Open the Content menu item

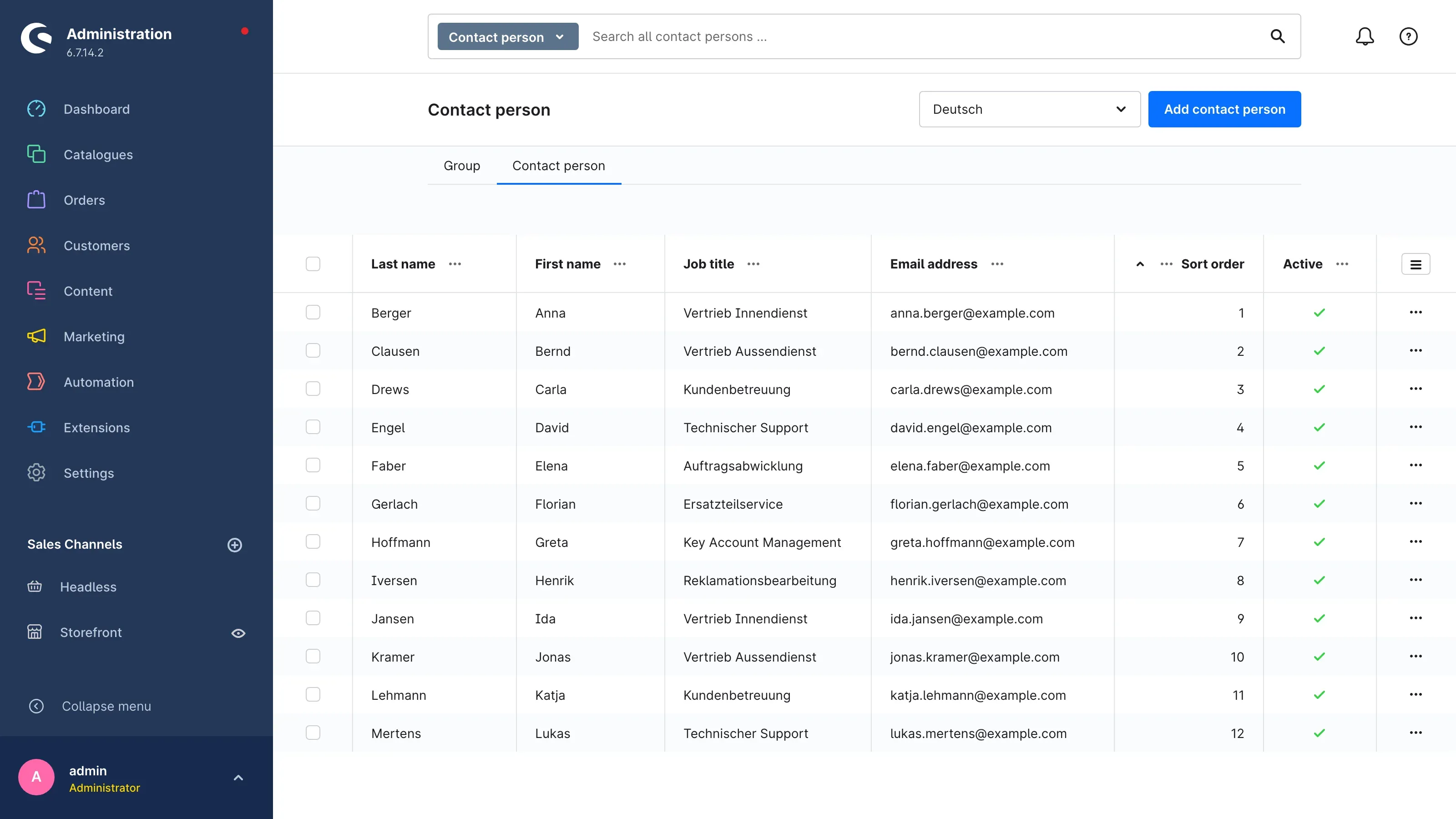[x=88, y=291]
